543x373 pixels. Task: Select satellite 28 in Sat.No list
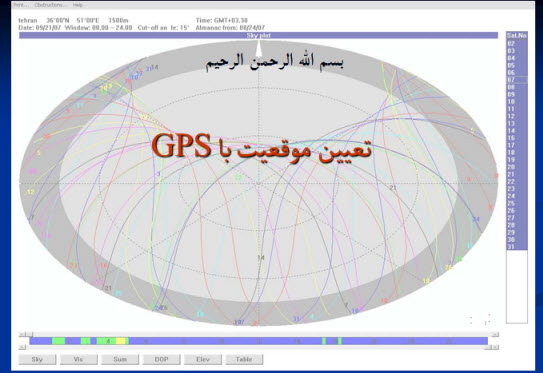click(x=517, y=225)
